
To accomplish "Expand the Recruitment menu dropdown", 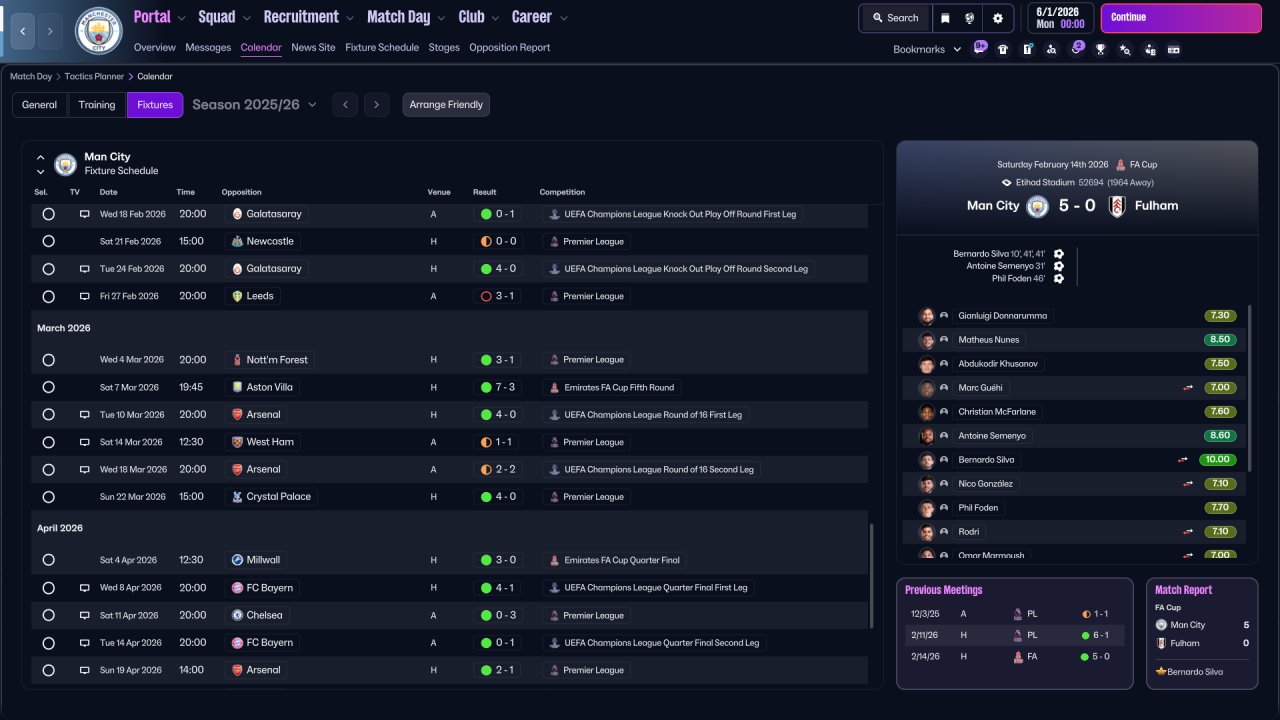I will tap(350, 18).
